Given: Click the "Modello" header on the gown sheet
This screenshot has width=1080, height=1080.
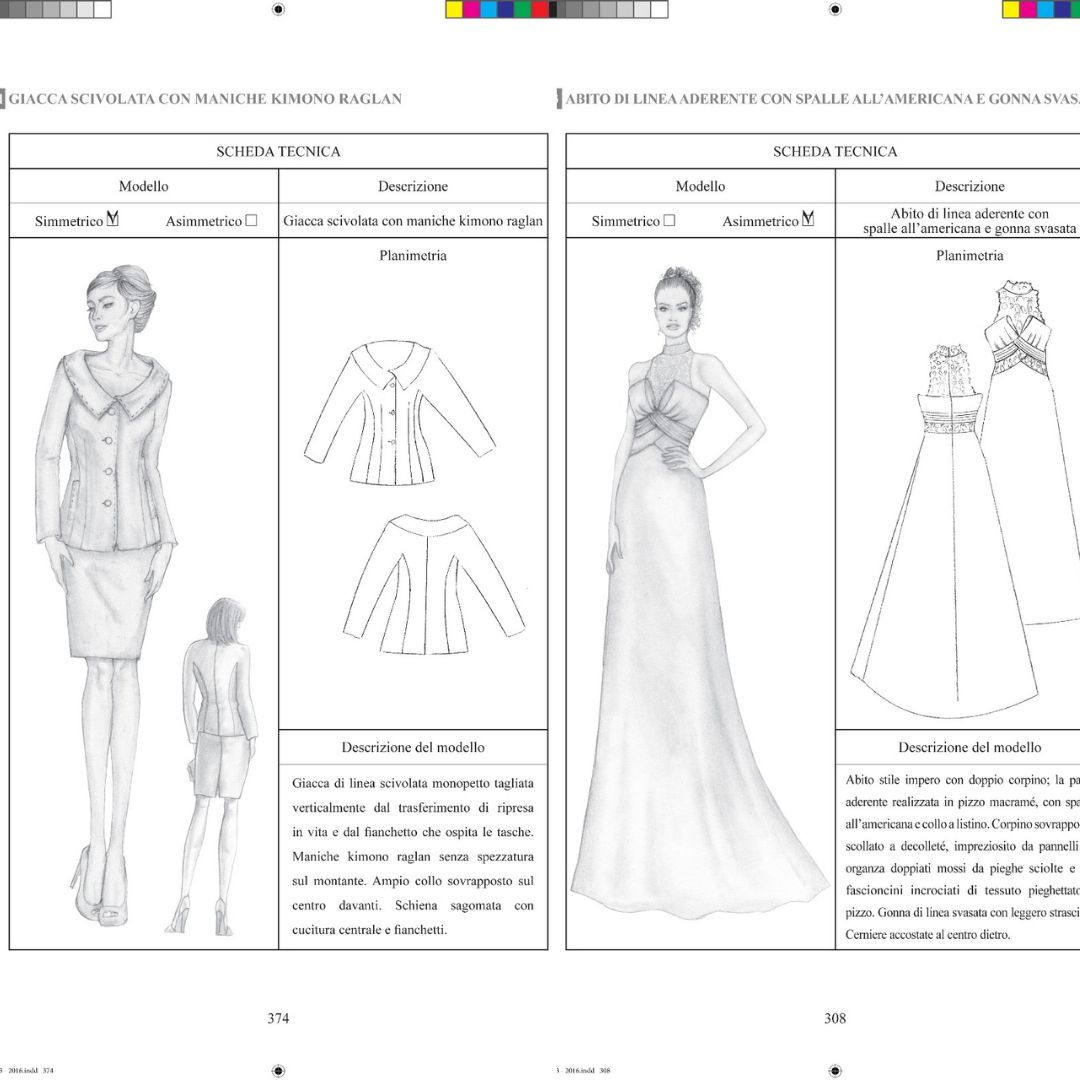Looking at the screenshot, I should coord(700,186).
